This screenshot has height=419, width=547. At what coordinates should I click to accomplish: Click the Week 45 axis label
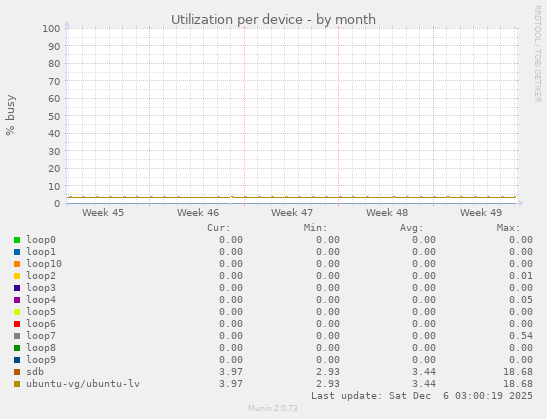[x=103, y=212]
